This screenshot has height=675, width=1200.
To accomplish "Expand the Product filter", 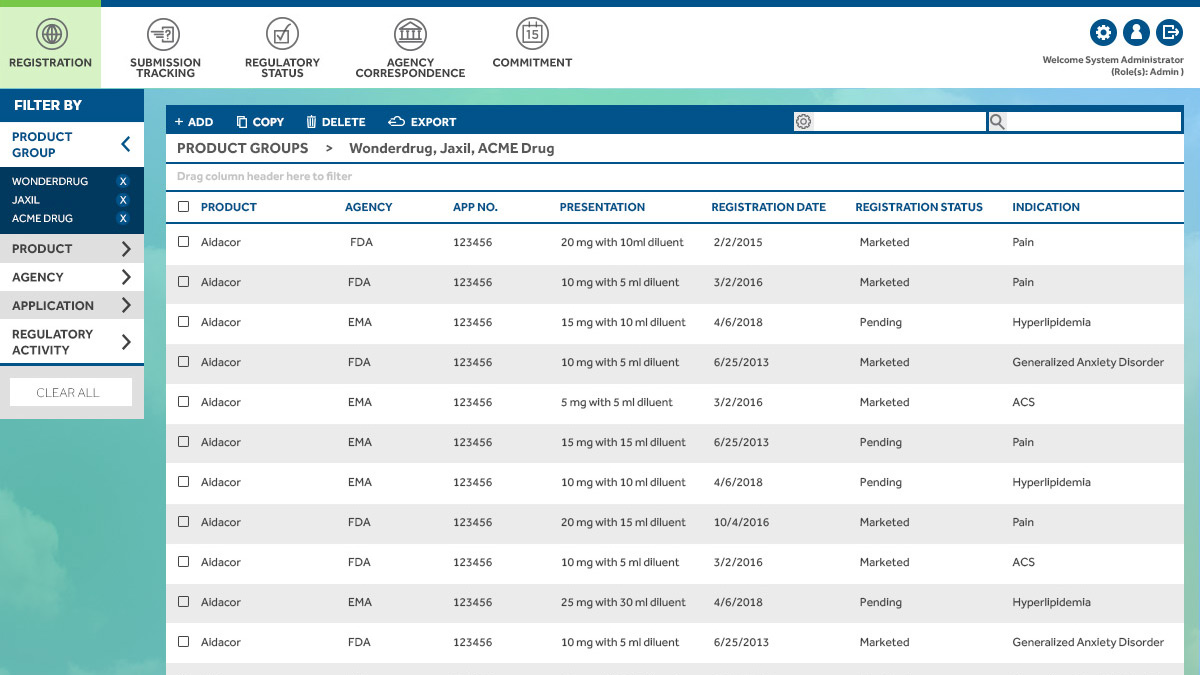I will click(126, 249).
